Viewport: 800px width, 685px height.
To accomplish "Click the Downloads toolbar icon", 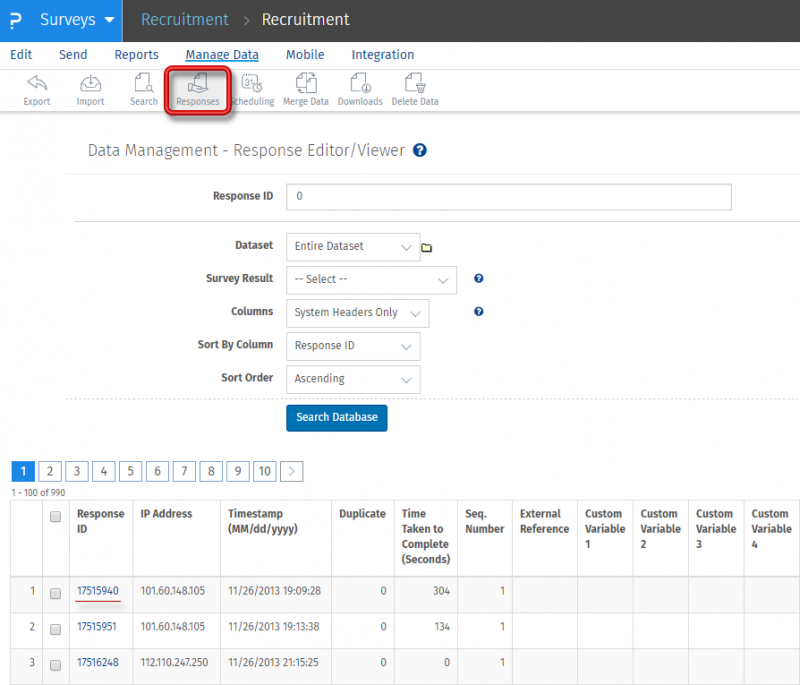I will coord(359,89).
